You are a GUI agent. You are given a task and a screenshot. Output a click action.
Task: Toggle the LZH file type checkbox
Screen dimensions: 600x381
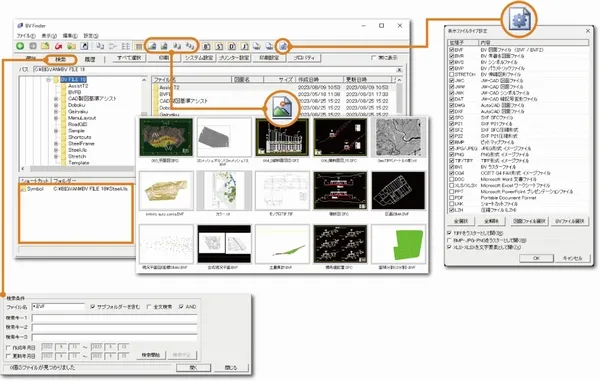click(452, 210)
